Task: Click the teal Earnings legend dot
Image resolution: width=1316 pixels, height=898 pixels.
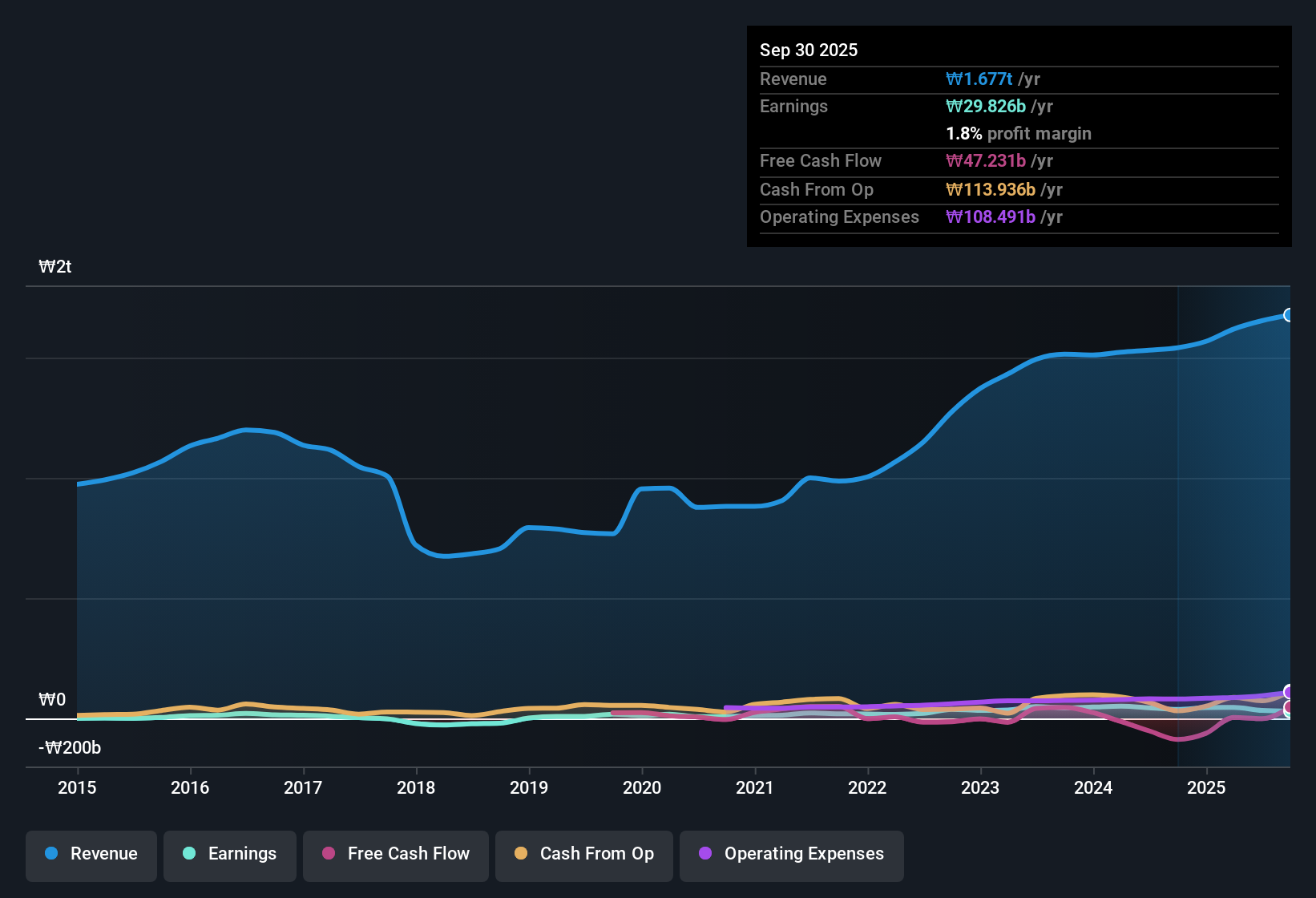Action: [x=189, y=854]
